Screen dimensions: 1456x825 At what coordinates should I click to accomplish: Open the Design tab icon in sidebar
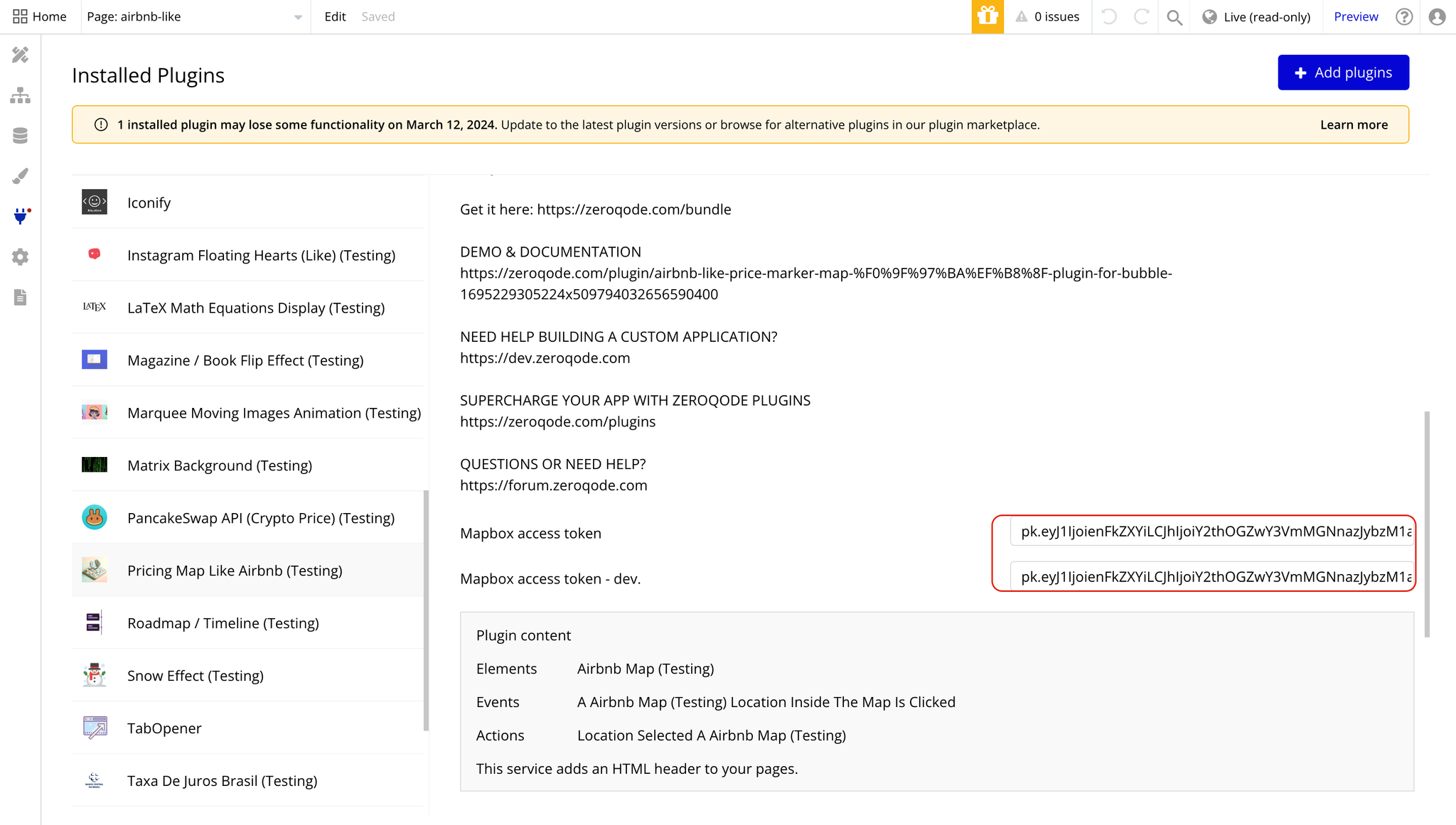[20, 55]
